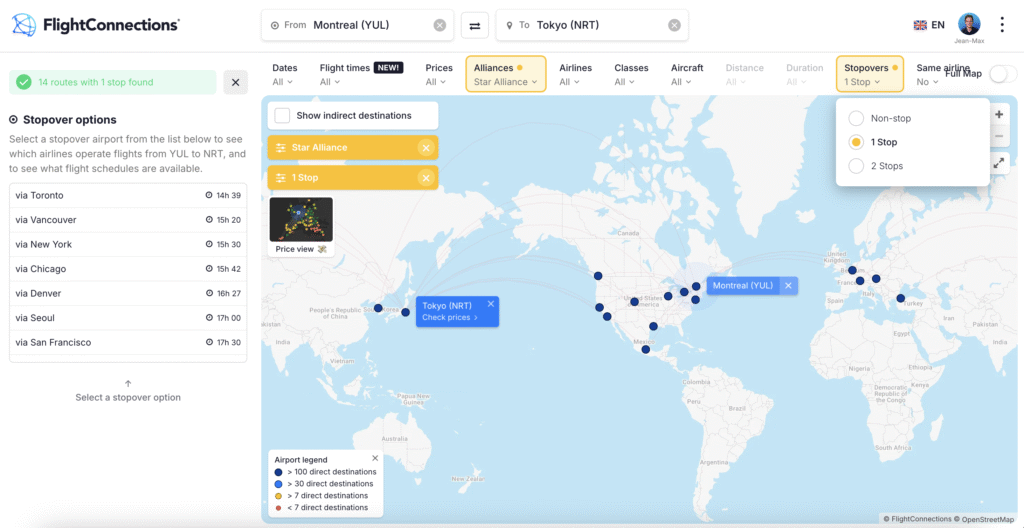Viewport: 1024px width, 528px height.
Task: Remove the 1 Stop filter chip
Action: [425, 178]
